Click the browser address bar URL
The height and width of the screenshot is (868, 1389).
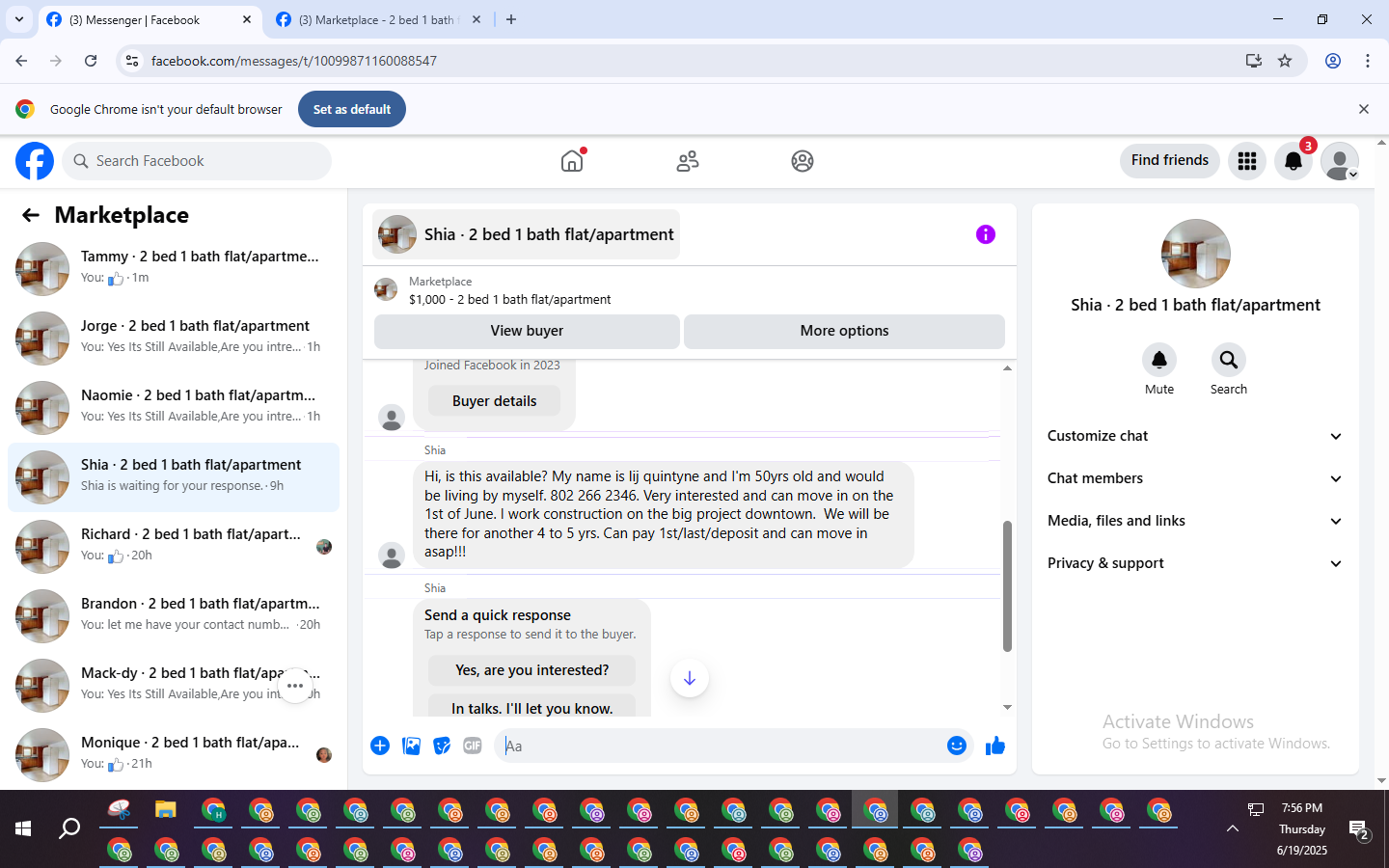click(x=294, y=61)
